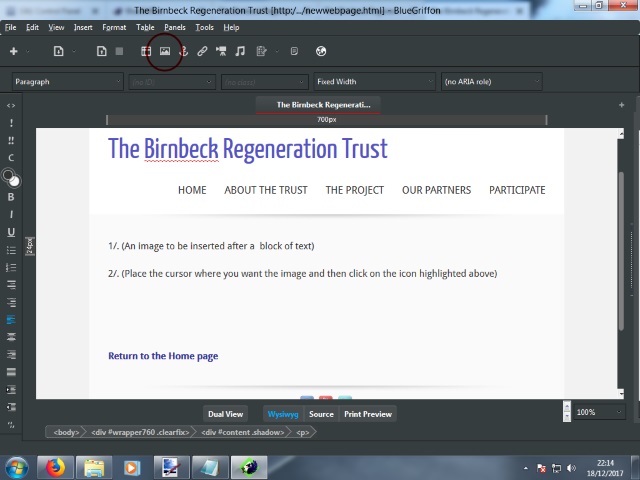The image size is (640, 480).
Task: Click the Return to the Home page link
Action: [x=163, y=356]
